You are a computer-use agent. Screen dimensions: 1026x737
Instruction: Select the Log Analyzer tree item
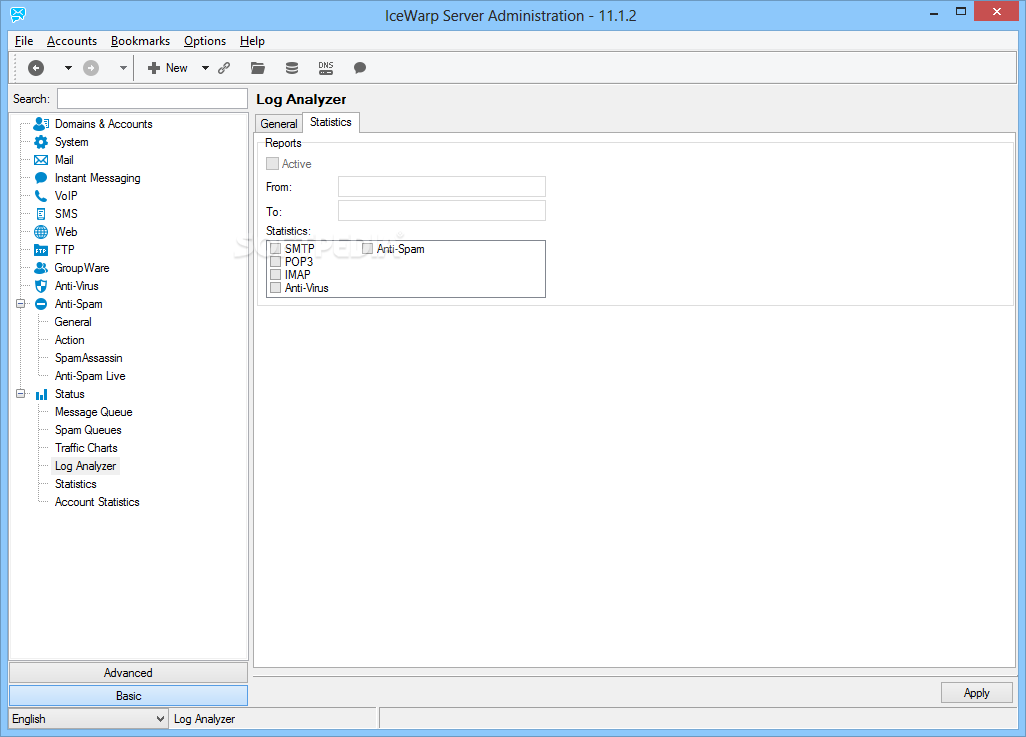pyautogui.click(x=86, y=466)
